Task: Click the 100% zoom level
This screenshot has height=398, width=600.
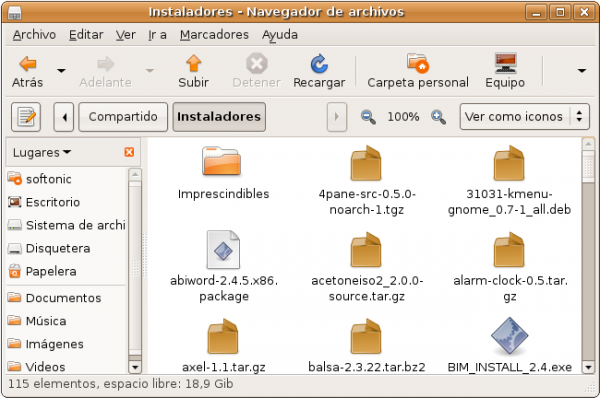Action: coord(403,117)
